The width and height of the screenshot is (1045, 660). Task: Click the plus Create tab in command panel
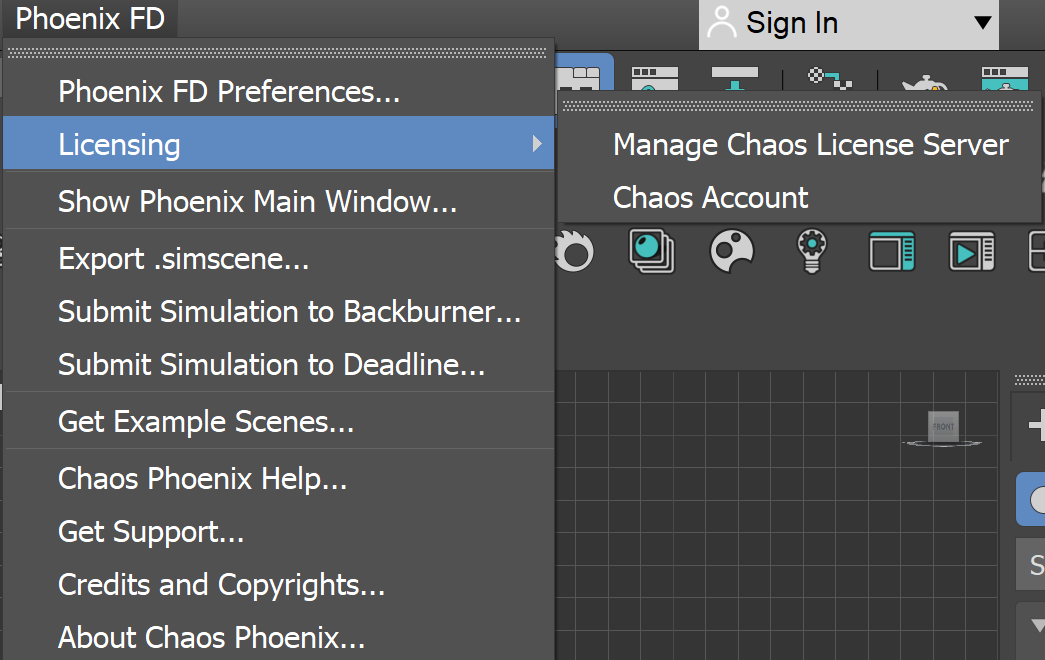[1036, 425]
